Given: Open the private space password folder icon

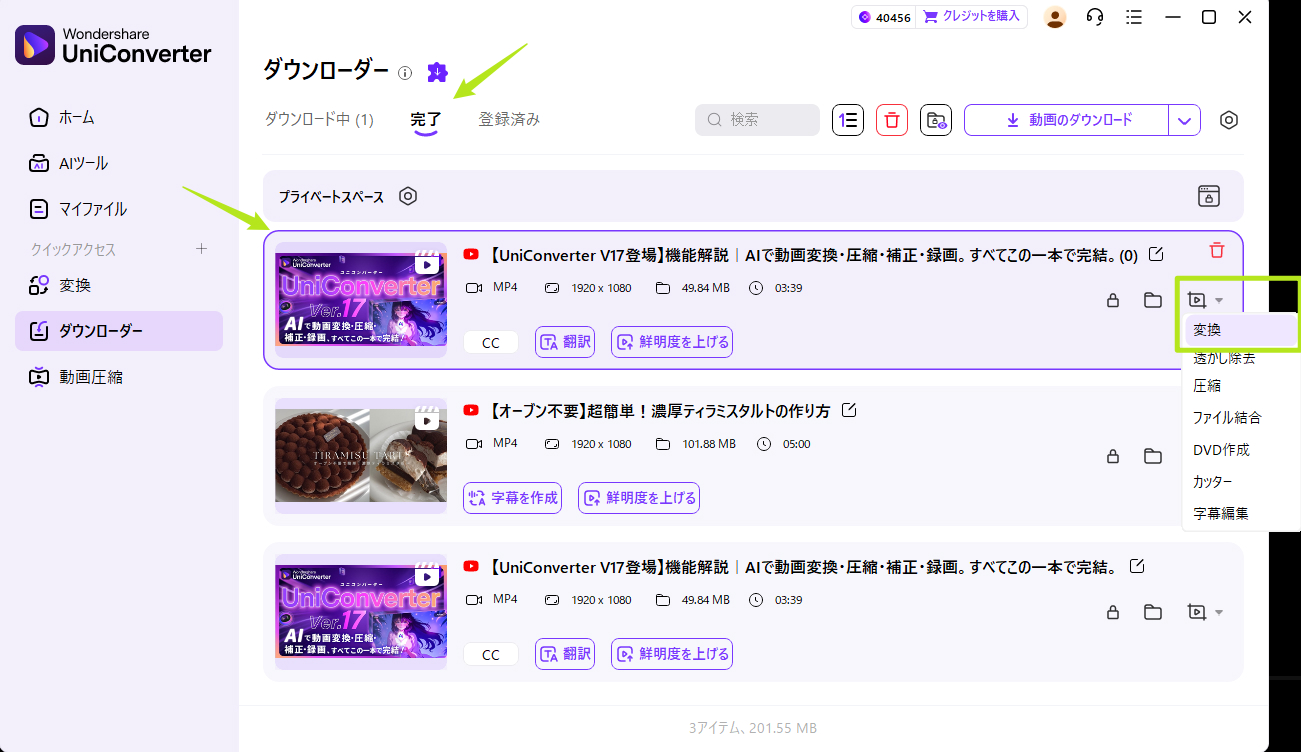Looking at the screenshot, I should point(1208,196).
